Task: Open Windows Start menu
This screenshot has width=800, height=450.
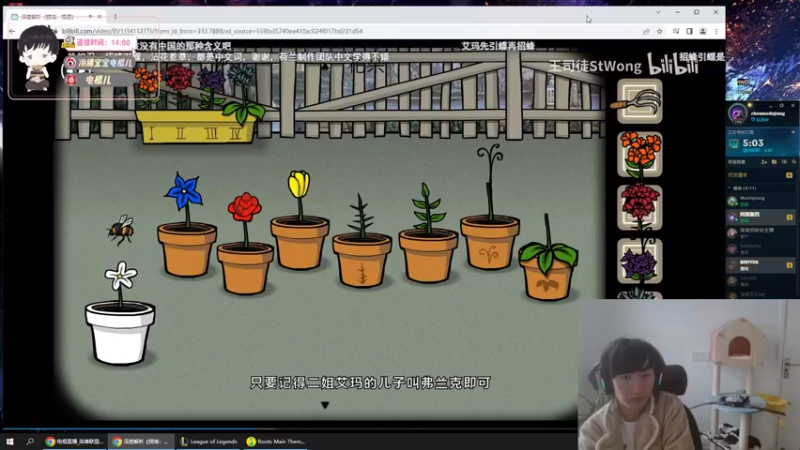Action: pyautogui.click(x=10, y=442)
